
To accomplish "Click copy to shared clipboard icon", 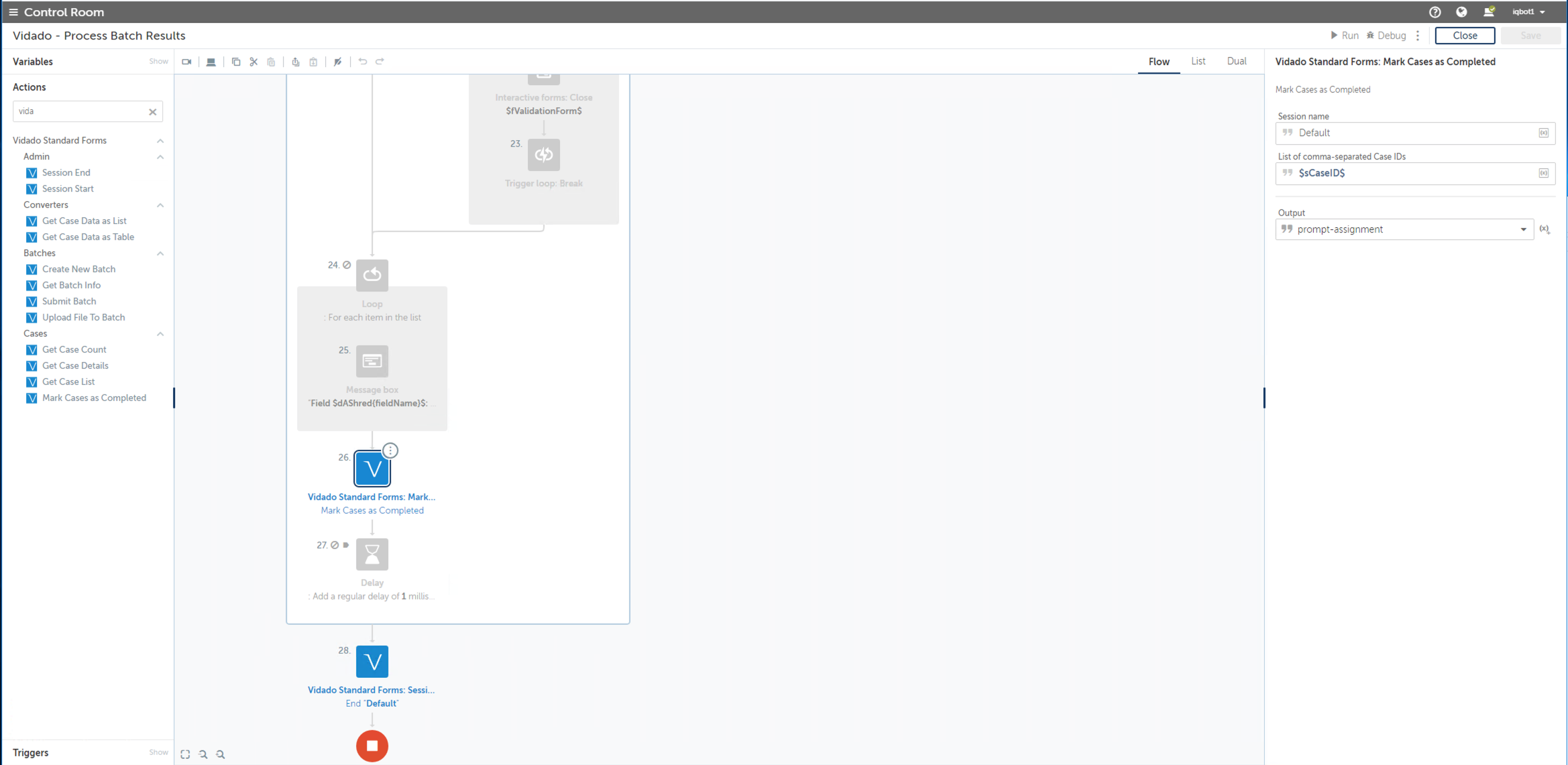I will pos(296,62).
